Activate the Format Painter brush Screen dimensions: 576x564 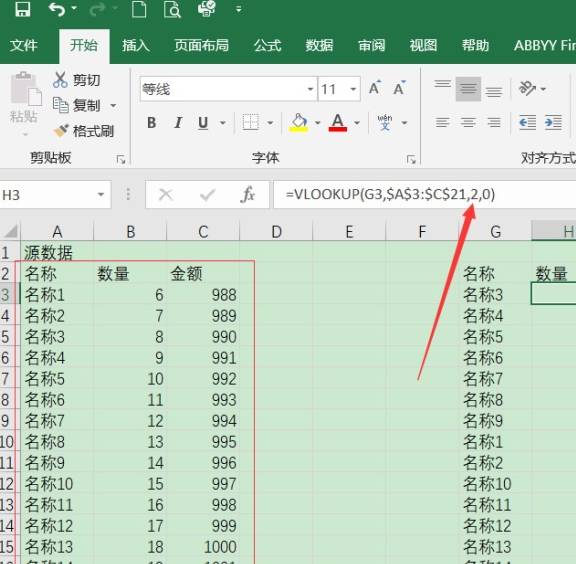pyautogui.click(x=61, y=131)
